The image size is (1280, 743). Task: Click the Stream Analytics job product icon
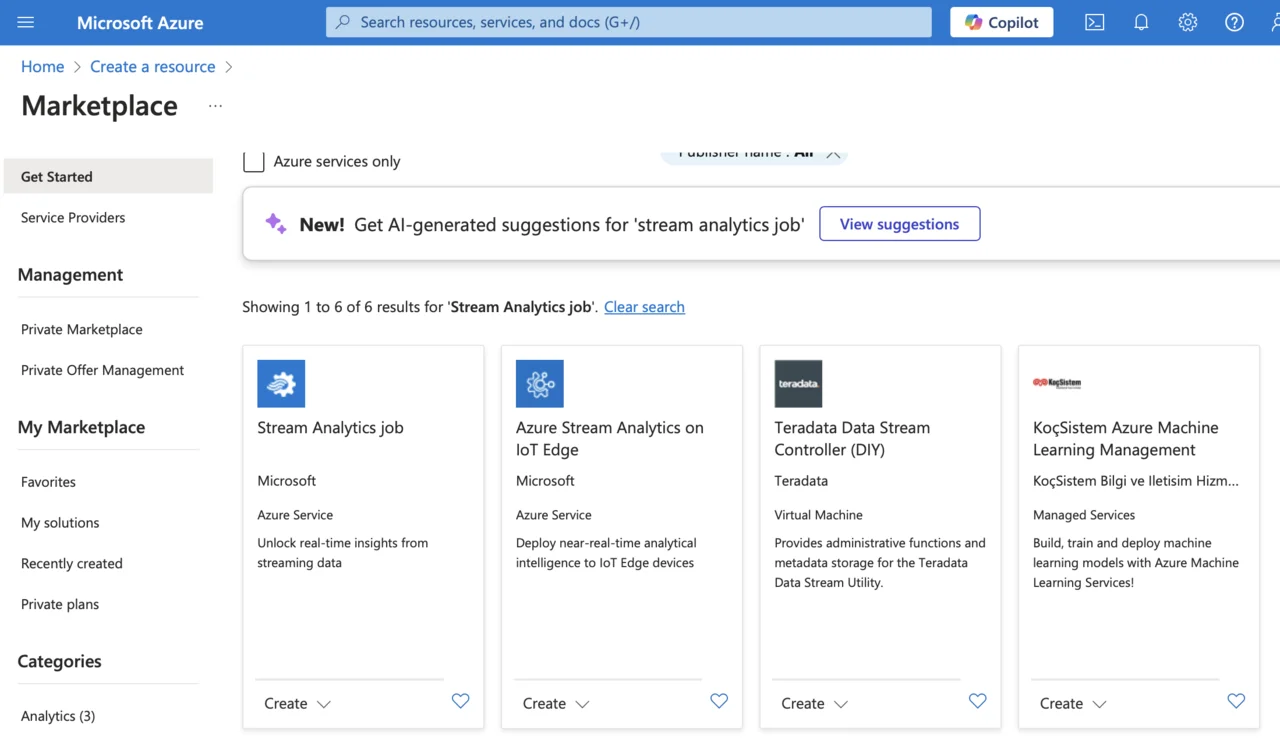(x=281, y=384)
